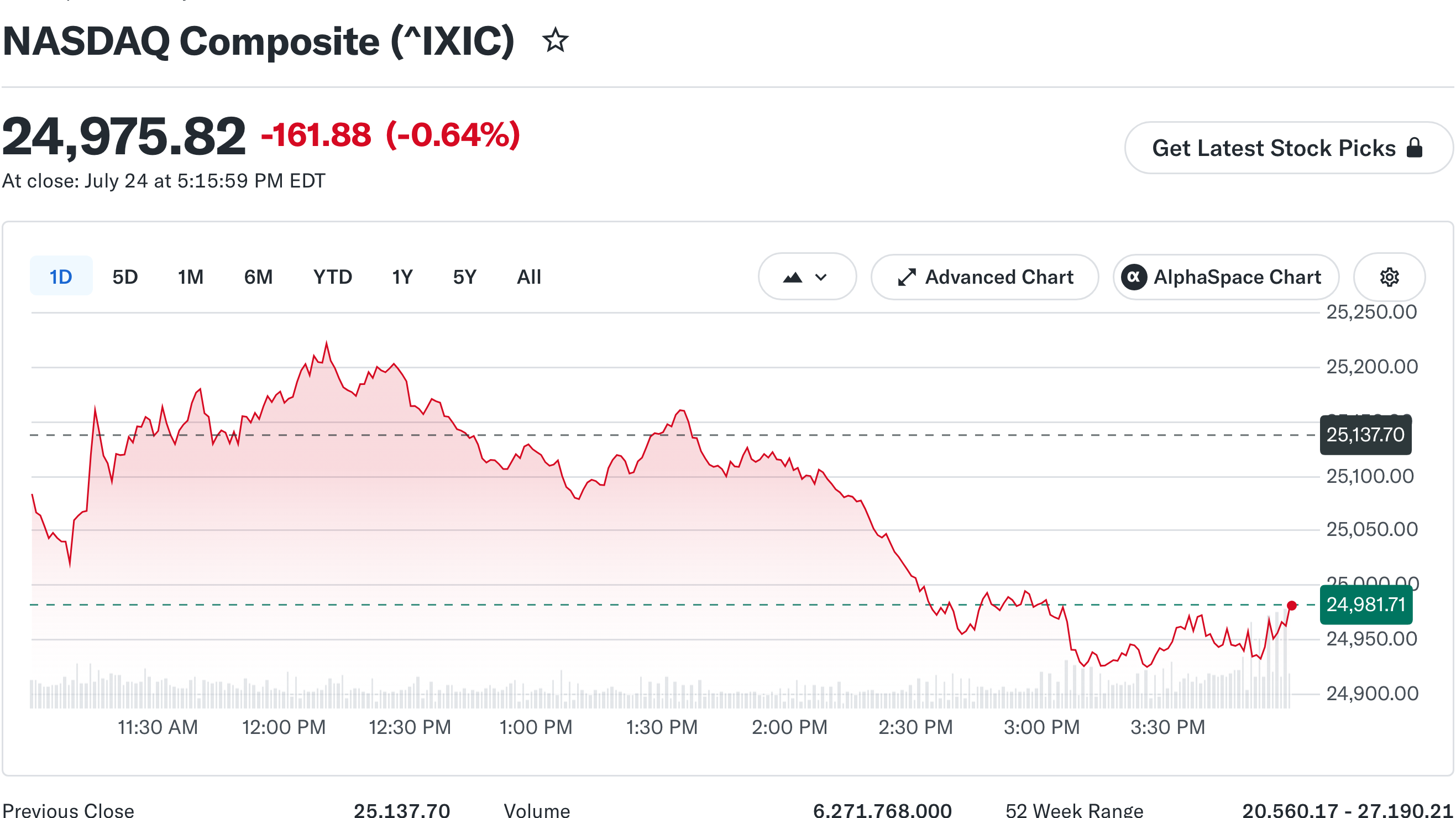
Task: Select YTD chart range
Action: (x=332, y=277)
